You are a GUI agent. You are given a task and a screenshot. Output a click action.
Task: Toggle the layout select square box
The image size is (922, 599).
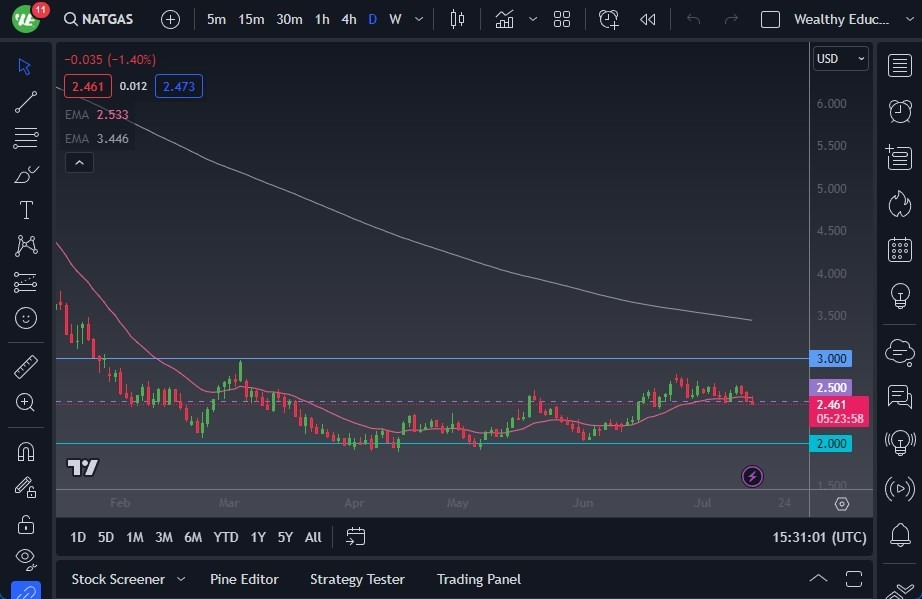click(x=770, y=19)
